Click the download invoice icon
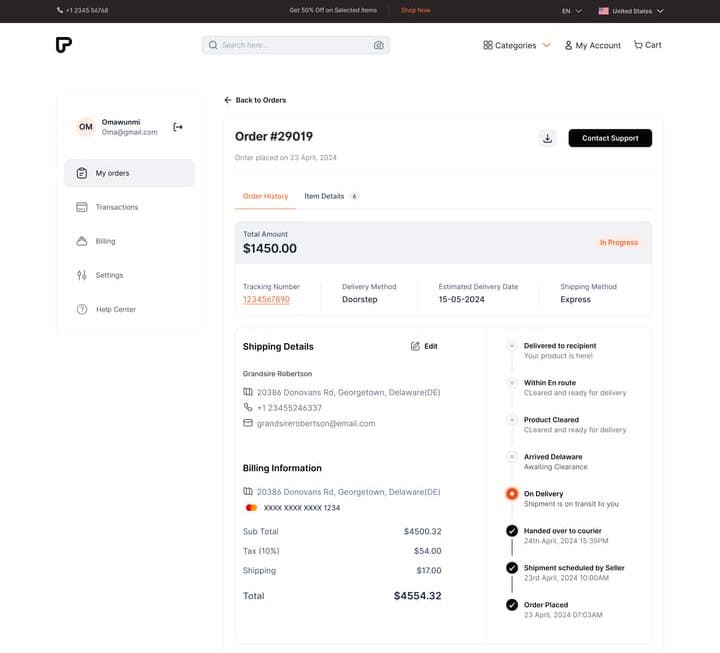Screen dimensions: 720x653 pyautogui.click(x=547, y=138)
